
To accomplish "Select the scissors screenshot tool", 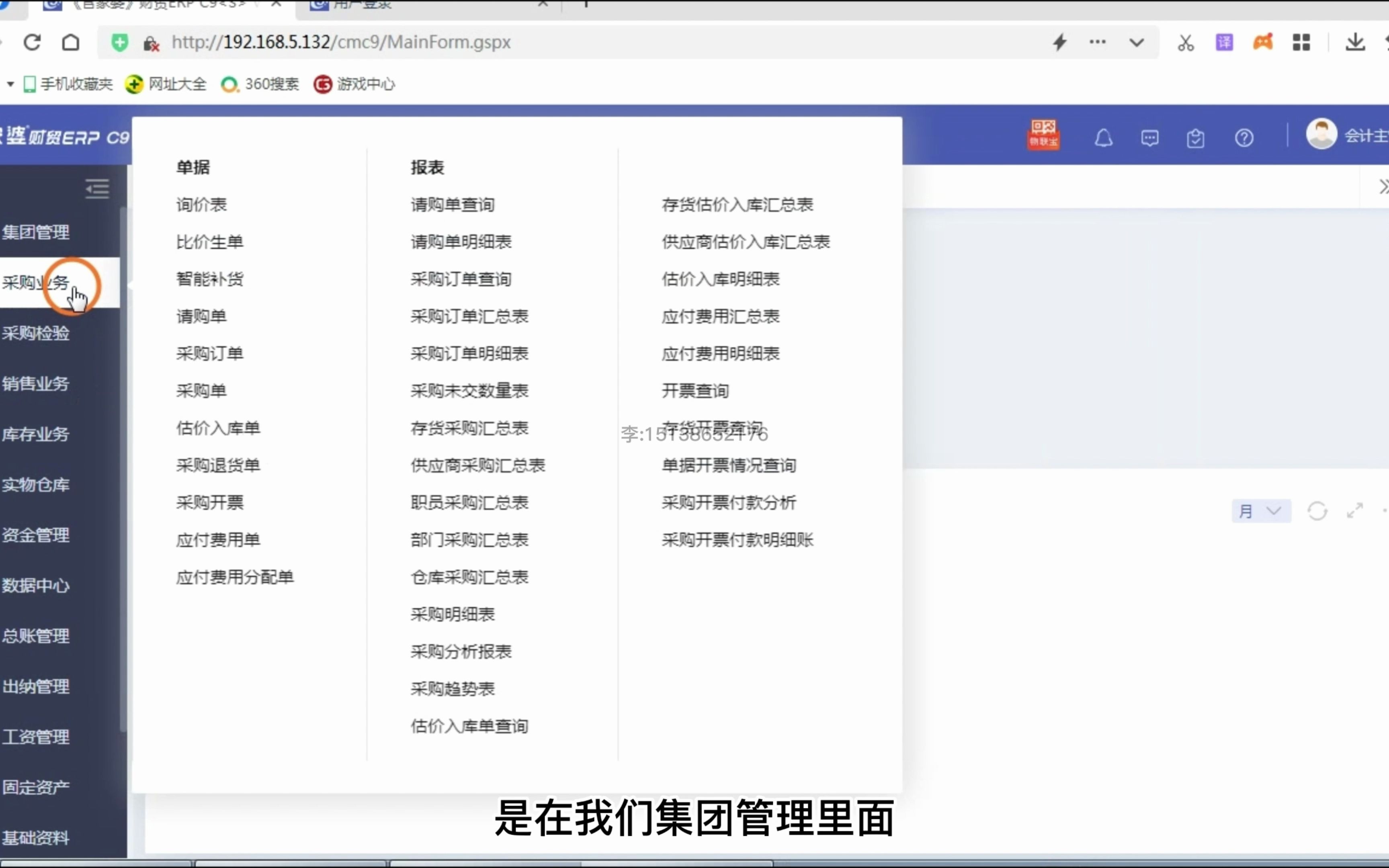I will click(x=1185, y=42).
